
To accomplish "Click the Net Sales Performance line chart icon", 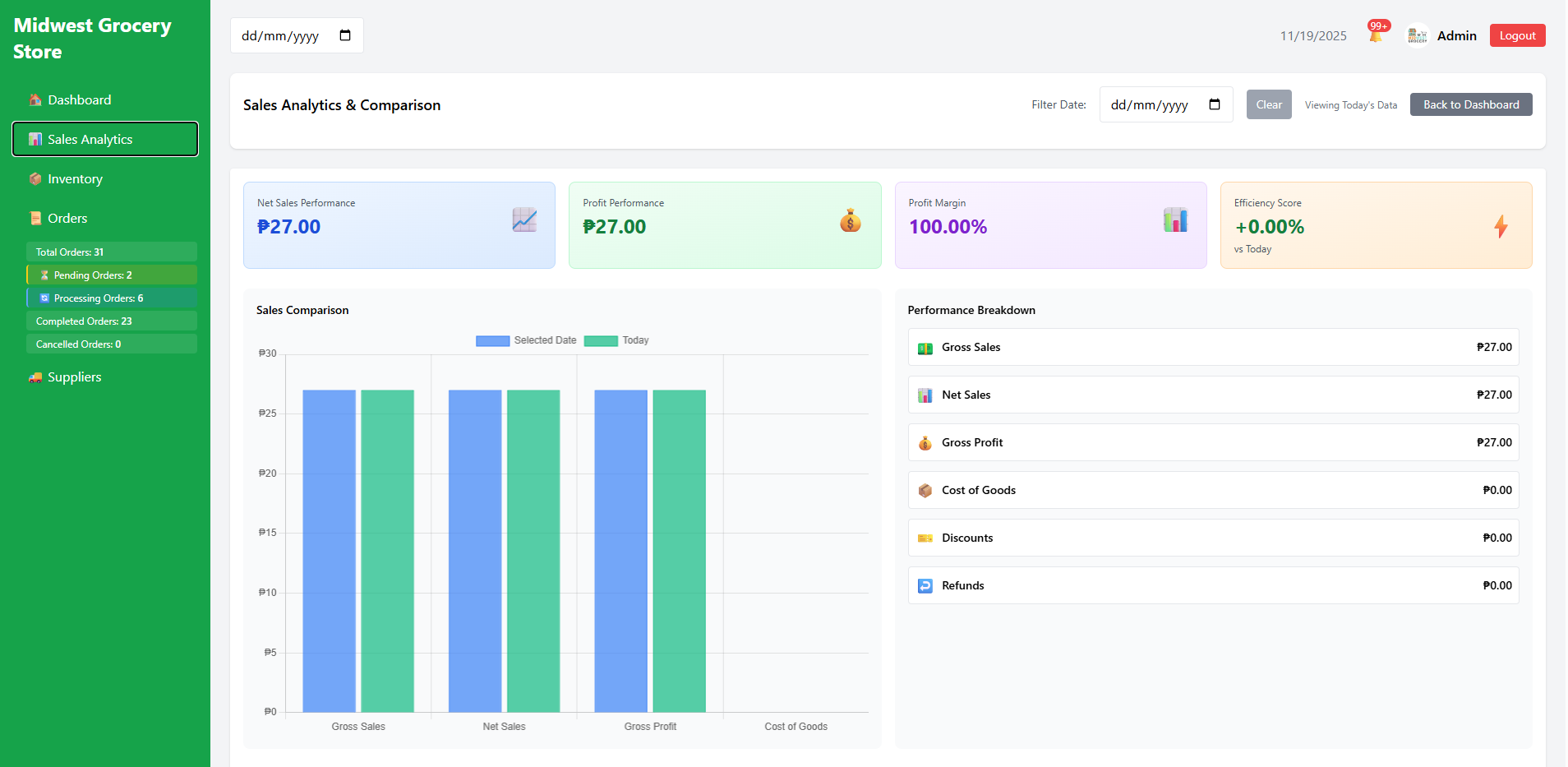I will point(524,219).
